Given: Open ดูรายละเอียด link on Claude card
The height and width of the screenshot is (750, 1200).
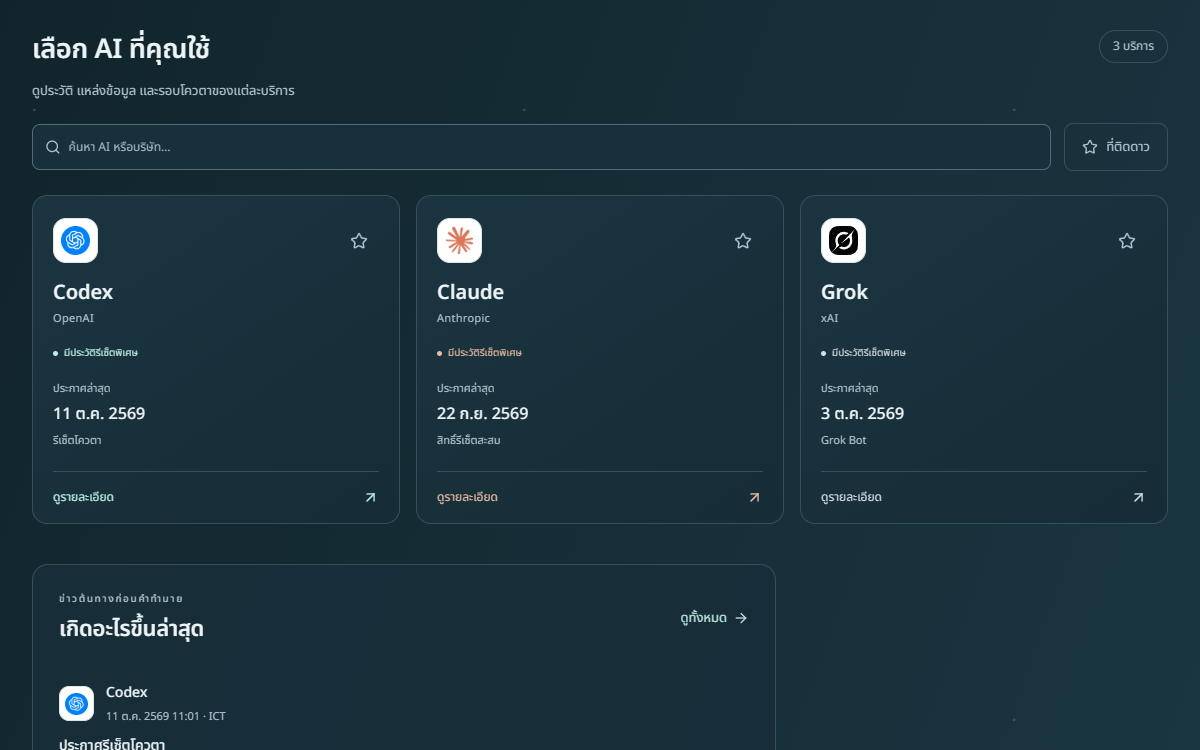Looking at the screenshot, I should [467, 497].
